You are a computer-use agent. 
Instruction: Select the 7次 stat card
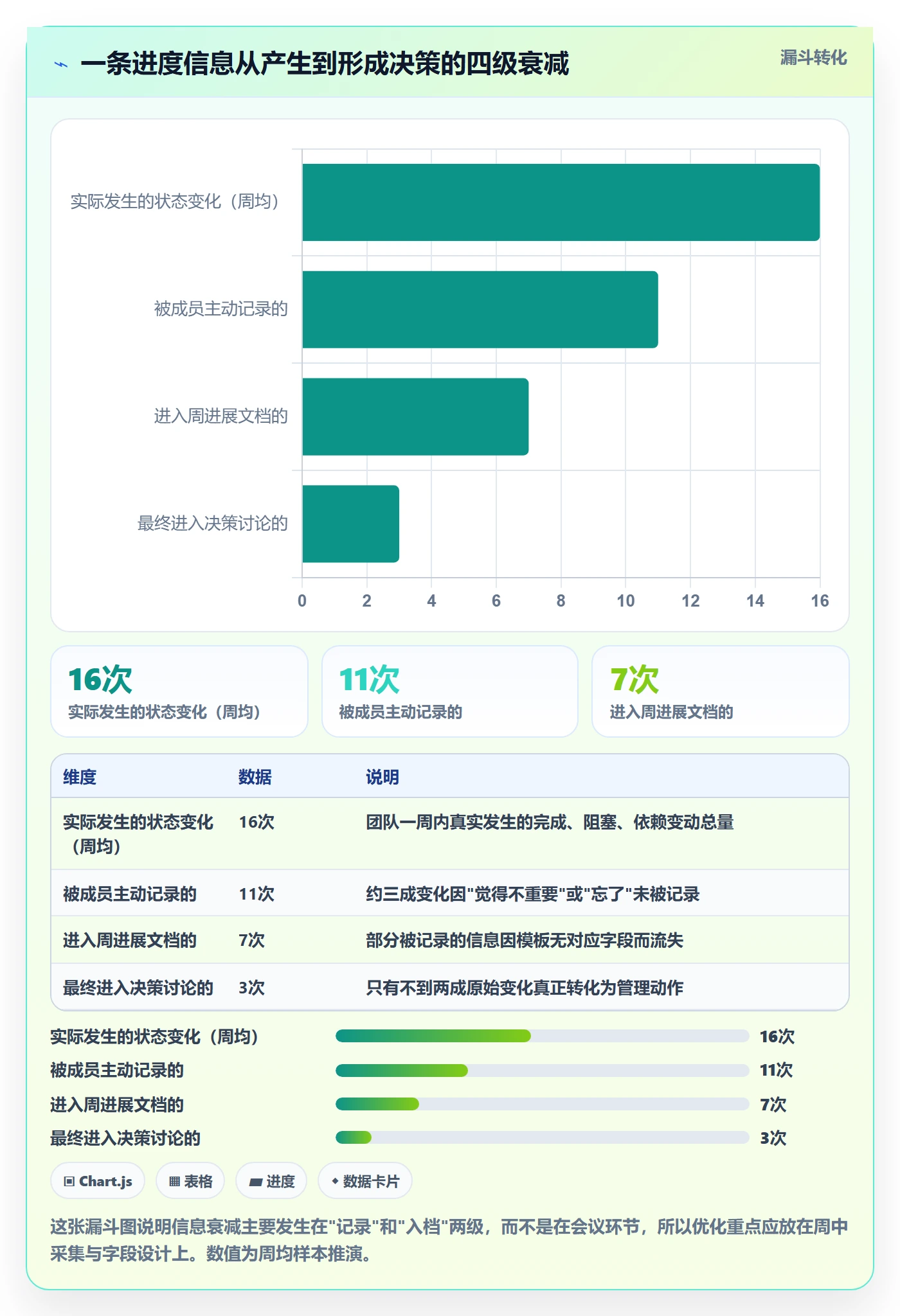pos(721,691)
